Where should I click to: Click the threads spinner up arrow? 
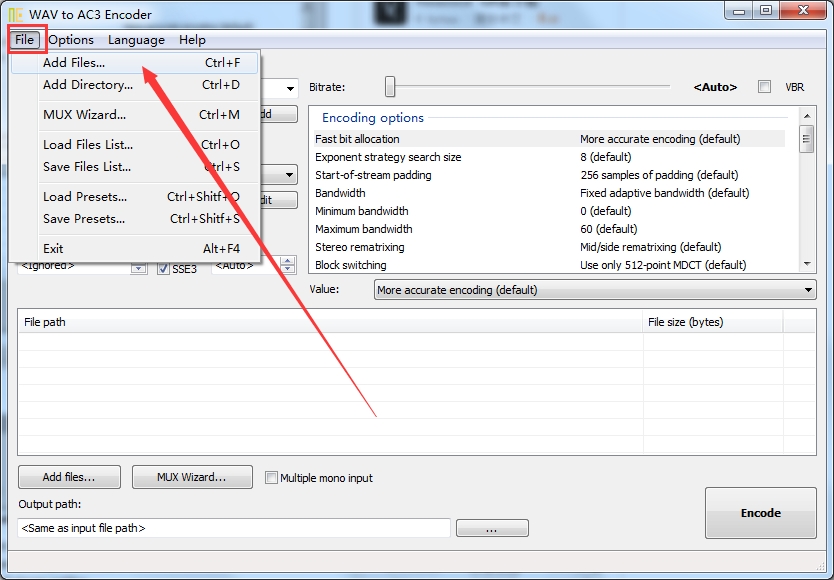pos(288,261)
